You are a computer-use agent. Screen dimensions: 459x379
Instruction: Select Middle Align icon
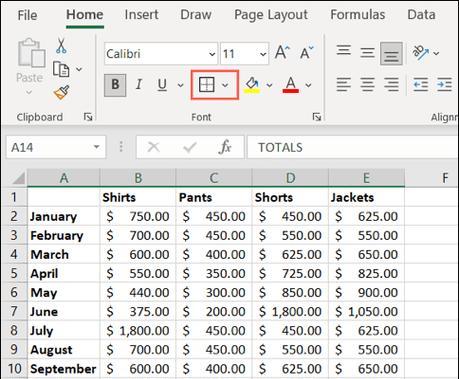coord(367,53)
